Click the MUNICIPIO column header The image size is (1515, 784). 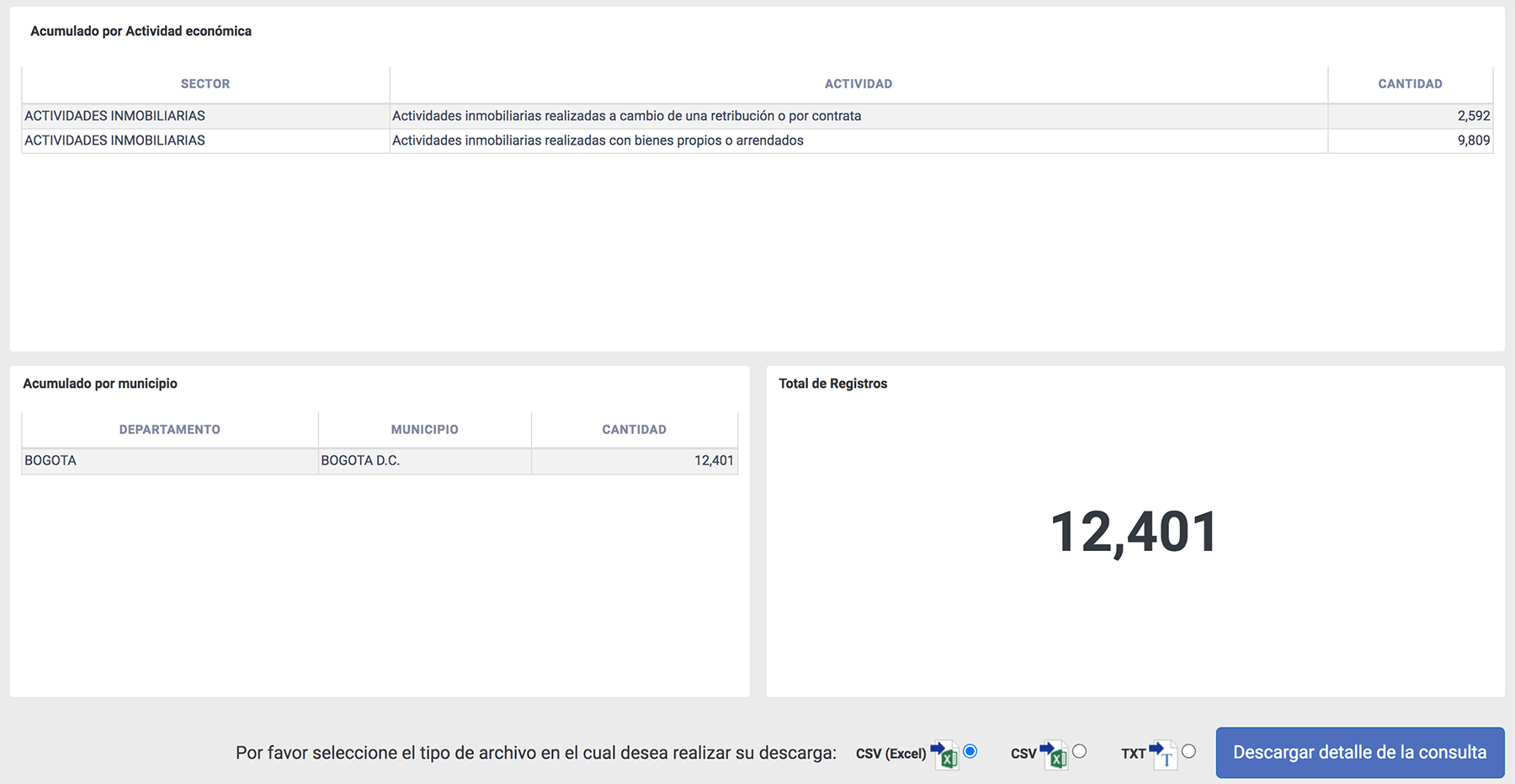[x=424, y=430]
